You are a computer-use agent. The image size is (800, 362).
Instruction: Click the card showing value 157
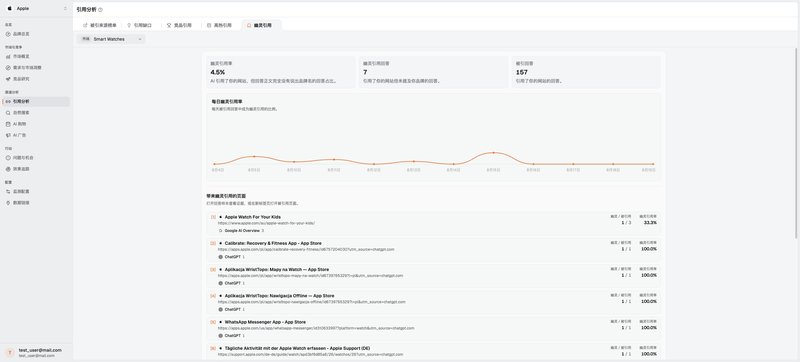pyautogui.click(x=586, y=72)
